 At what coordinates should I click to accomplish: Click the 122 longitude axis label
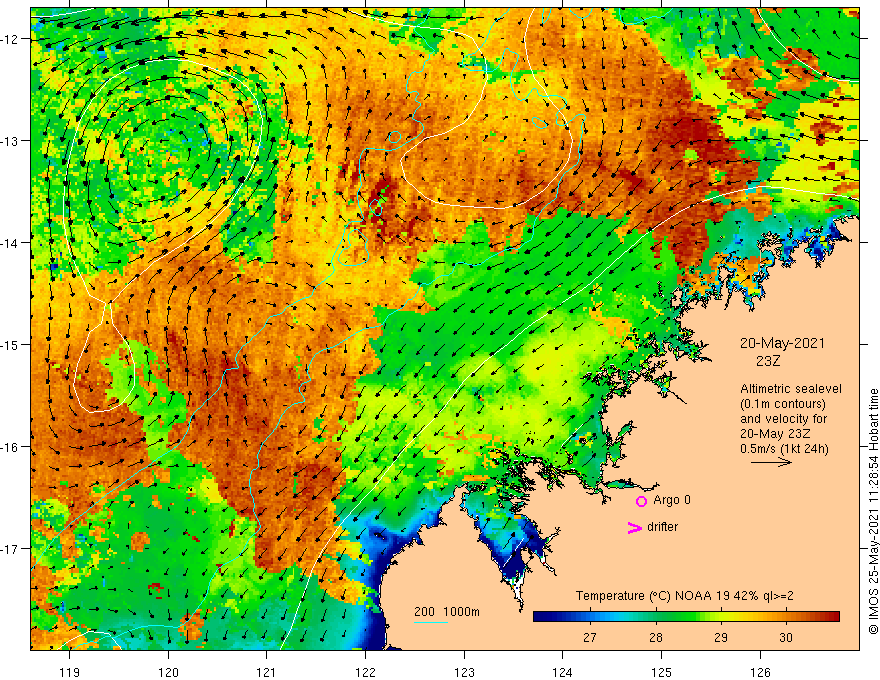point(365,672)
